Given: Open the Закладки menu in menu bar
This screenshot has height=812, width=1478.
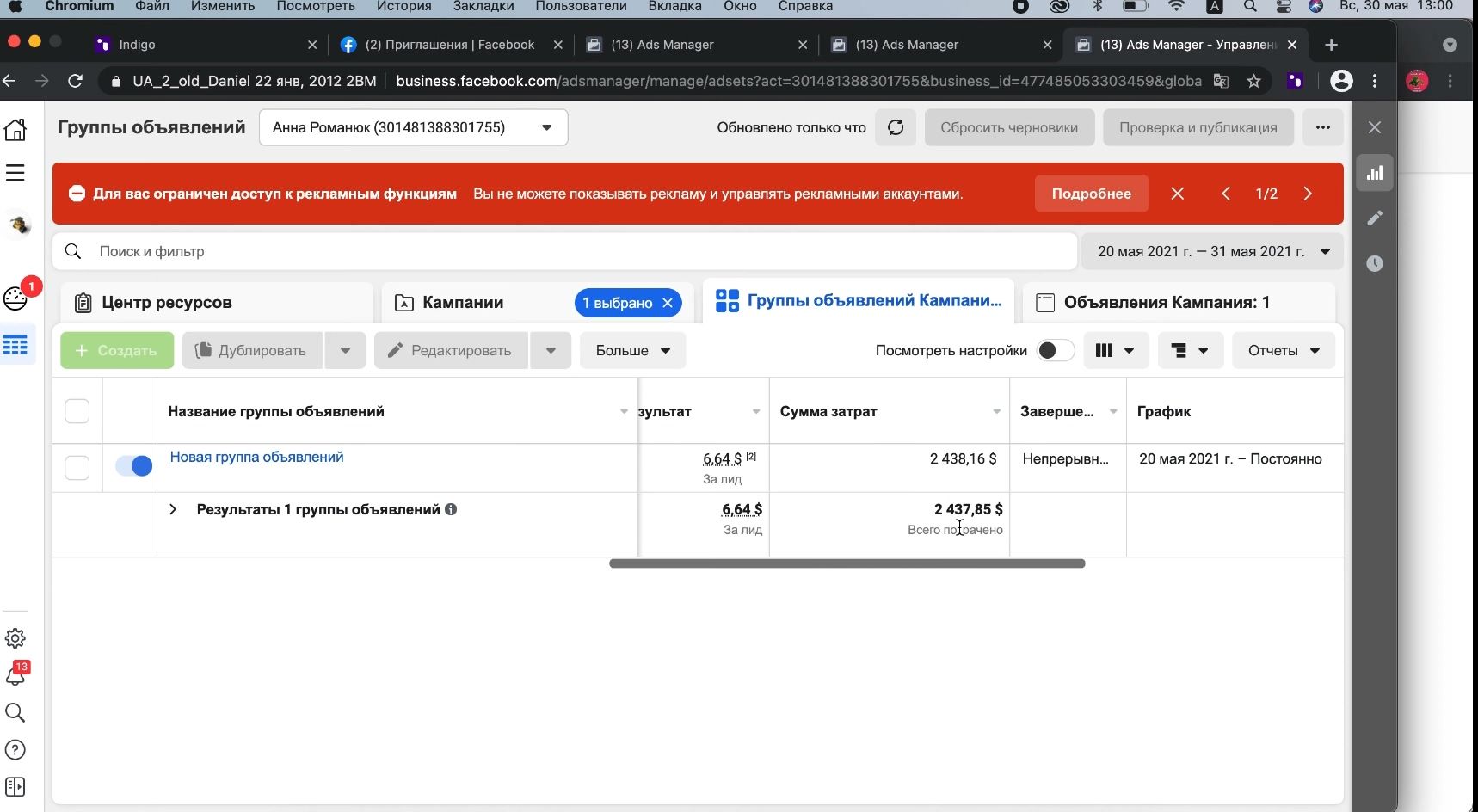Looking at the screenshot, I should 483,6.
